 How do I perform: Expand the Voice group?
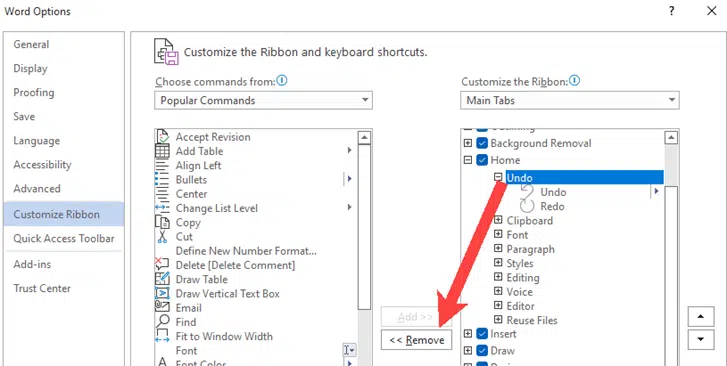pos(498,291)
